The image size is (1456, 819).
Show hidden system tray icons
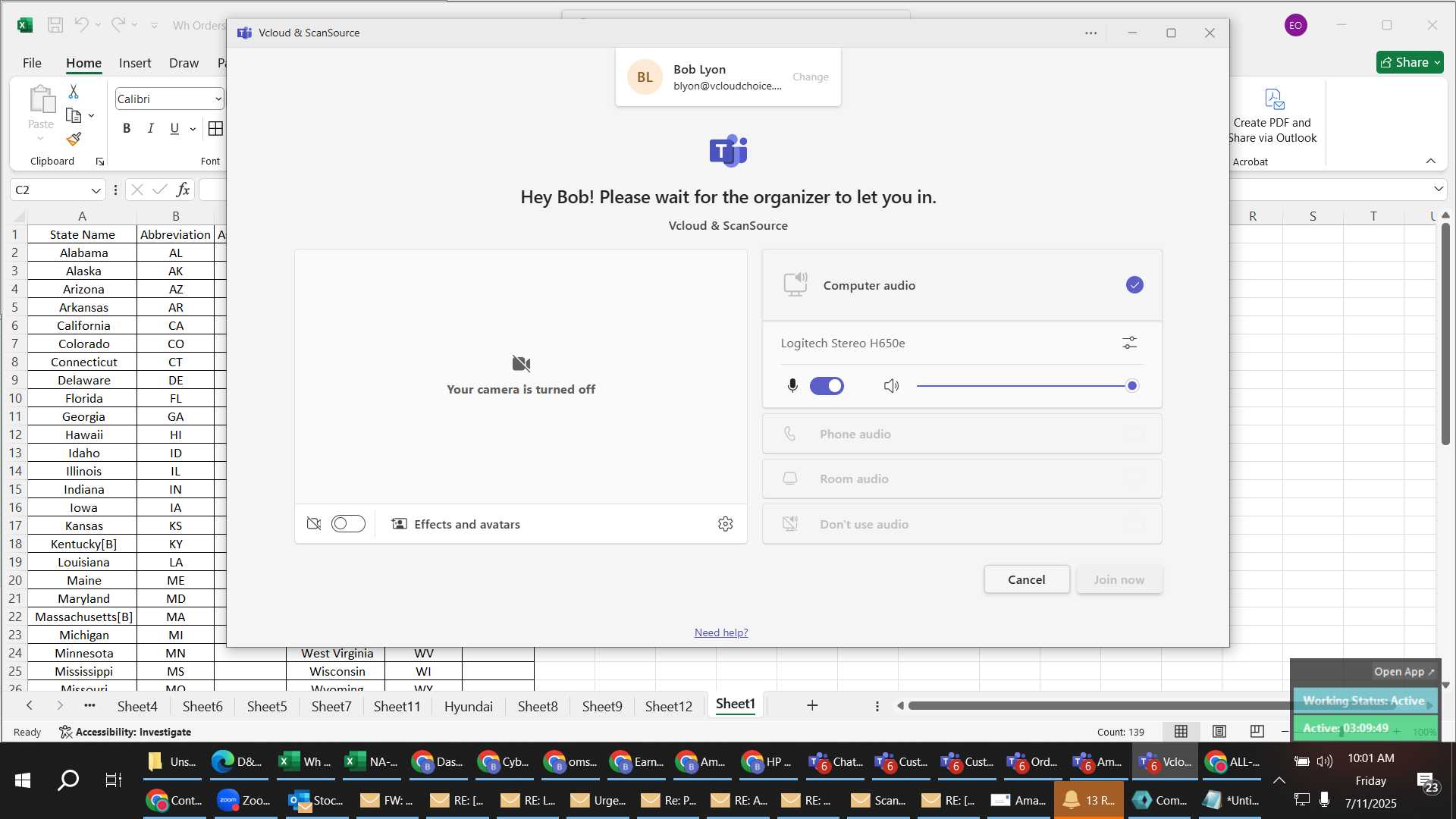[x=1279, y=780]
